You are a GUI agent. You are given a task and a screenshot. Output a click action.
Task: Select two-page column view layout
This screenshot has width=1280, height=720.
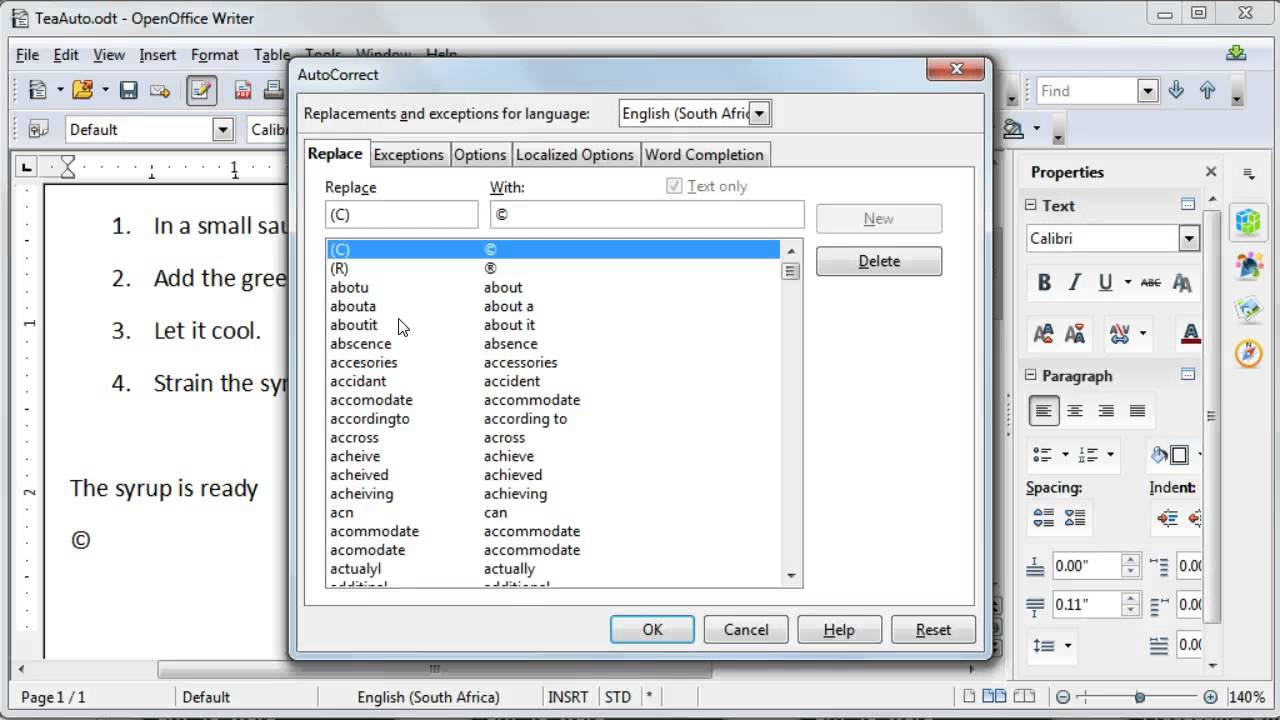(x=993, y=697)
